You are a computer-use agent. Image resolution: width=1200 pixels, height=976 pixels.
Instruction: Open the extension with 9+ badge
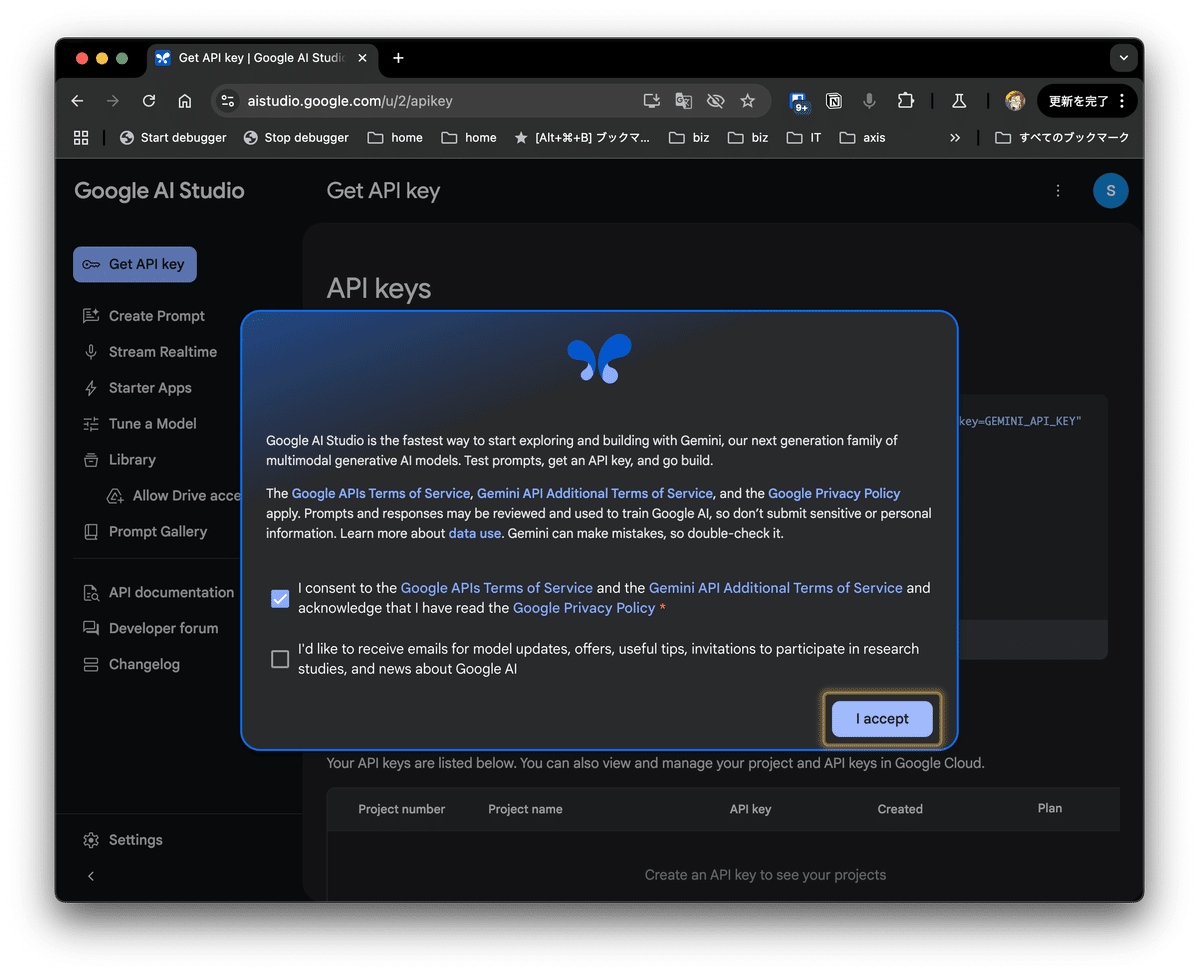(799, 102)
